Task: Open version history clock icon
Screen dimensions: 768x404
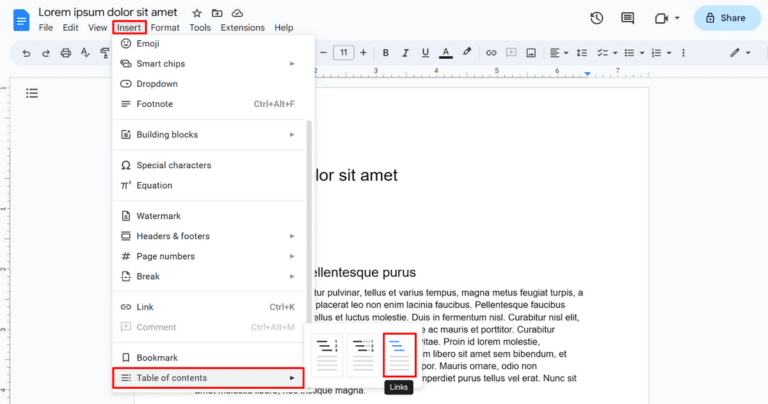Action: 597,18
